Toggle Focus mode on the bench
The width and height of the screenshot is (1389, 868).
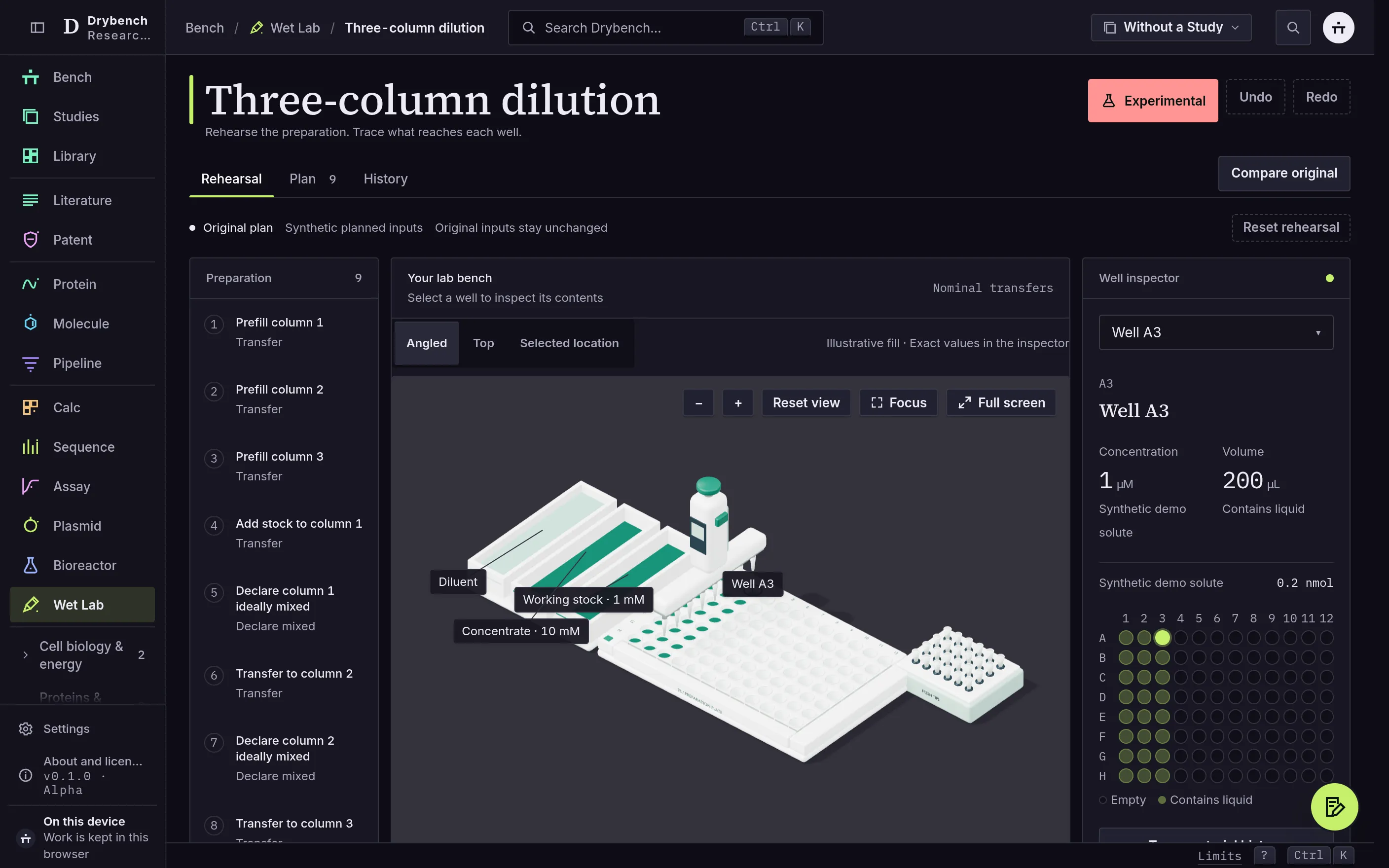click(x=898, y=403)
